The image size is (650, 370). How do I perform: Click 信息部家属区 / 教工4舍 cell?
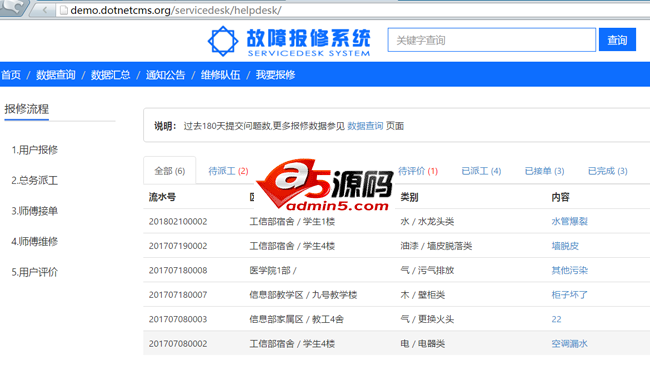pos(297,319)
